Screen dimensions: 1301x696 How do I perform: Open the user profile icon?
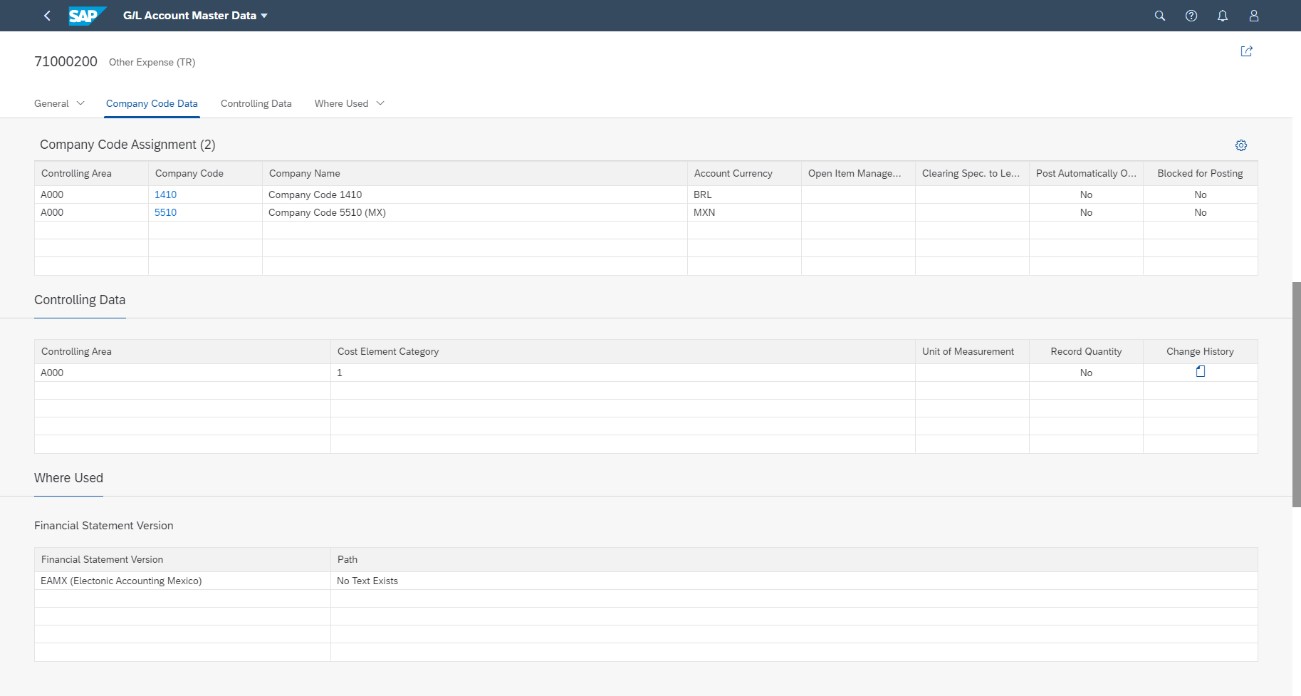[1254, 16]
